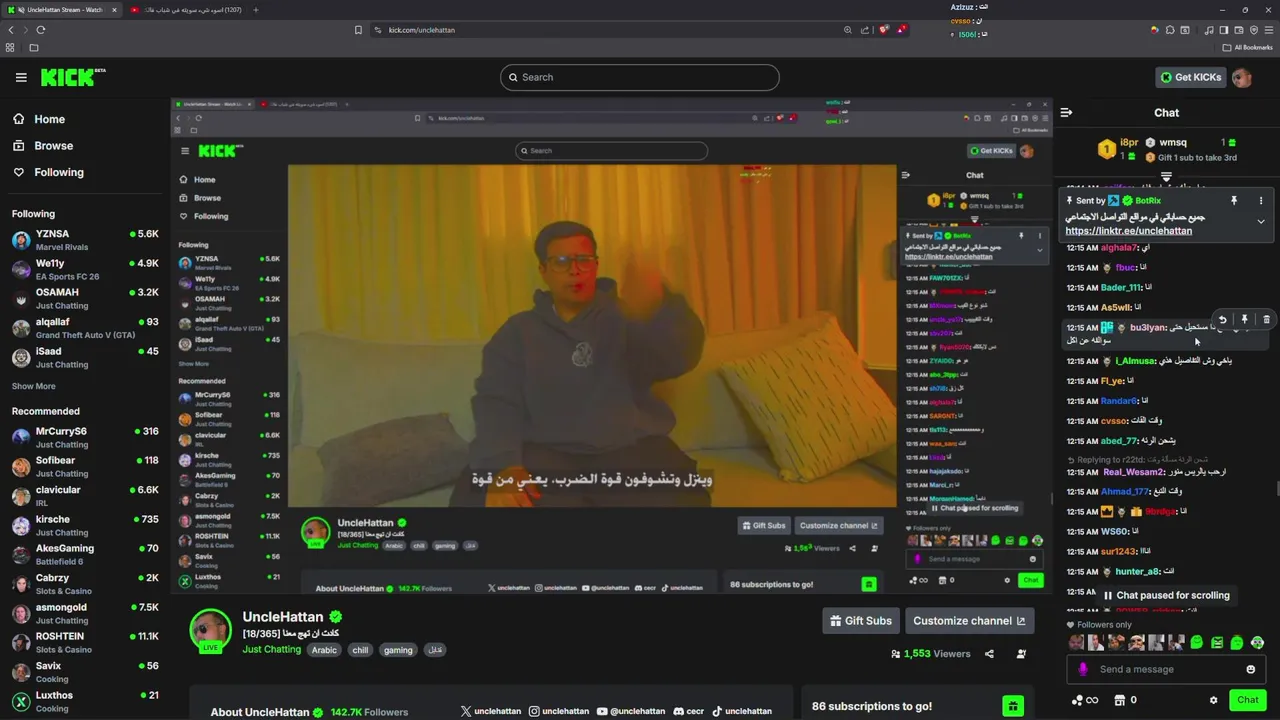Viewport: 1280px width, 720px height.
Task: Reply to bu3lyan's message using arrow icon
Action: (1222, 320)
